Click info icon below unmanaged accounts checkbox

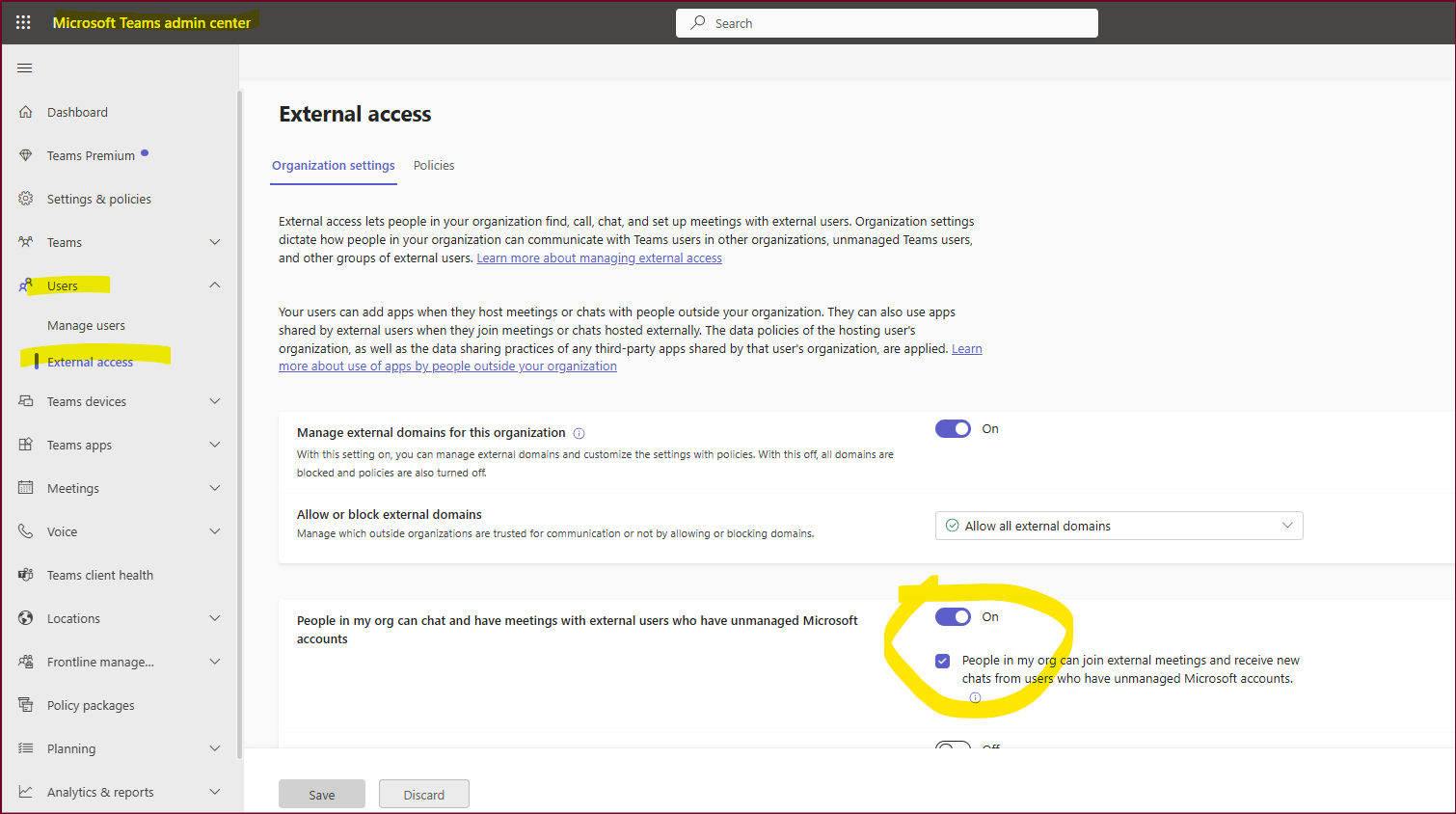pyautogui.click(x=975, y=697)
